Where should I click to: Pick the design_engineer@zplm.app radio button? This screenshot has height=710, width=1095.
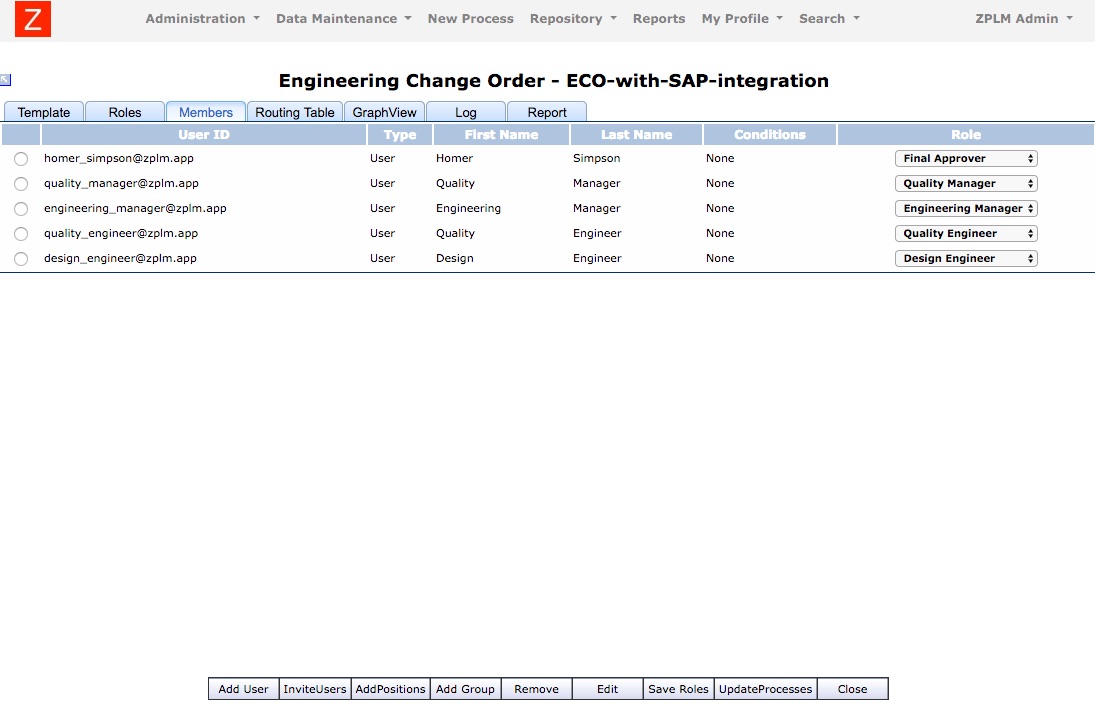20,258
